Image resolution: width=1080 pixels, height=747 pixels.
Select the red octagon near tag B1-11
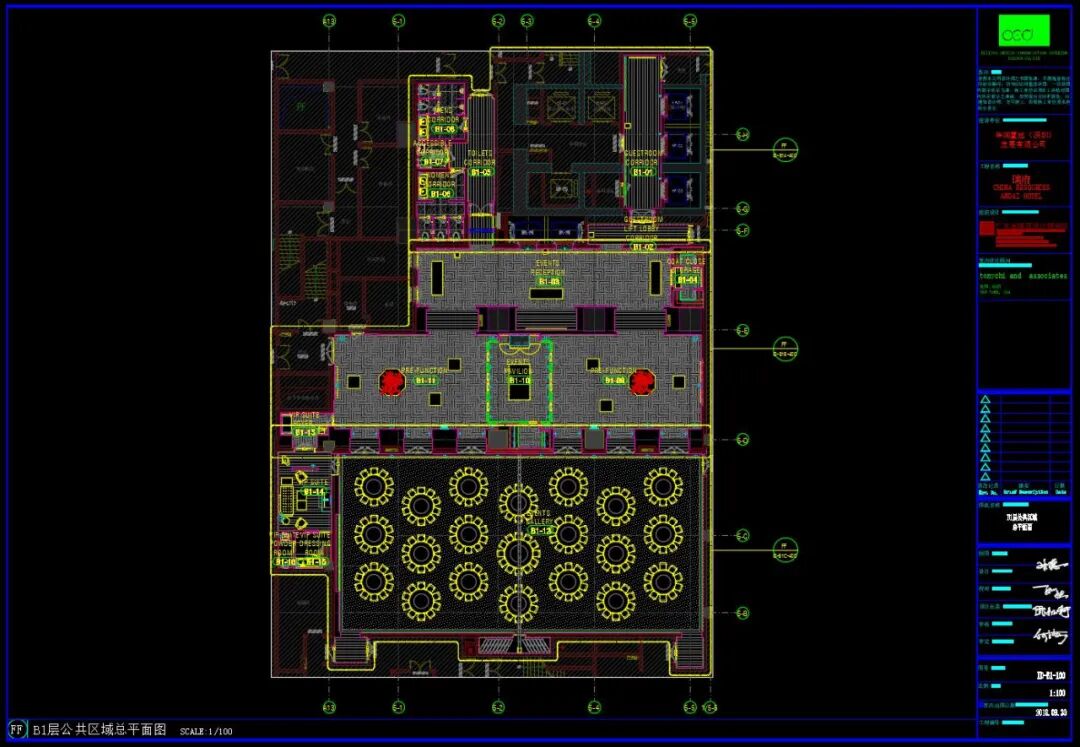[391, 382]
